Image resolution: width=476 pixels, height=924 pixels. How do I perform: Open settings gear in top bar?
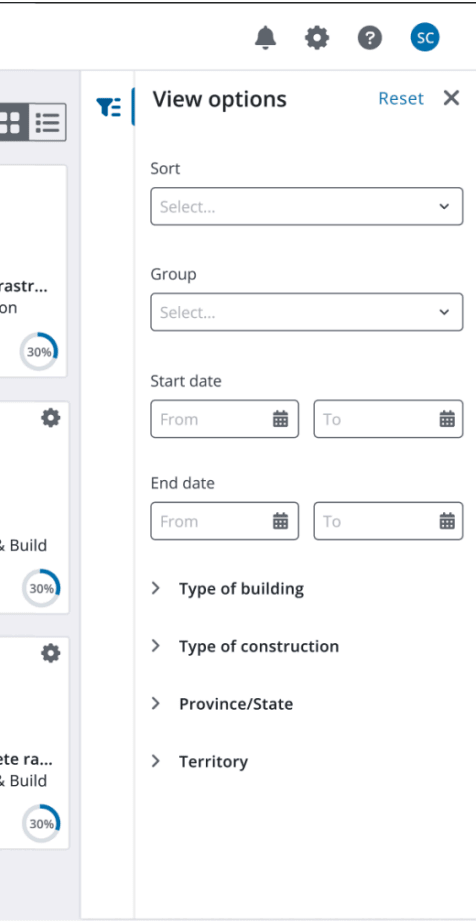point(317,39)
